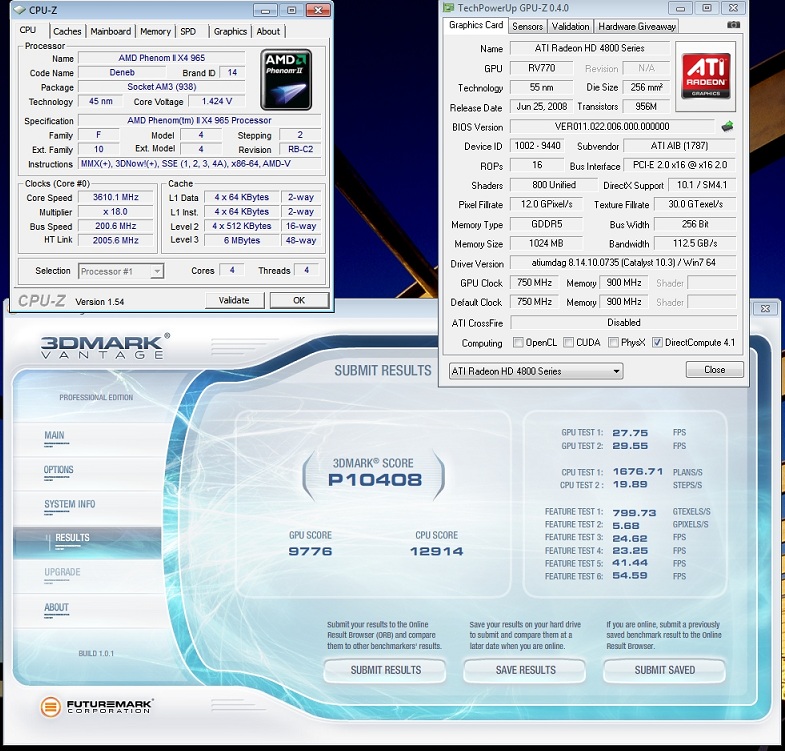Click the CPU TEST 1 value 1676.71

coord(638,472)
